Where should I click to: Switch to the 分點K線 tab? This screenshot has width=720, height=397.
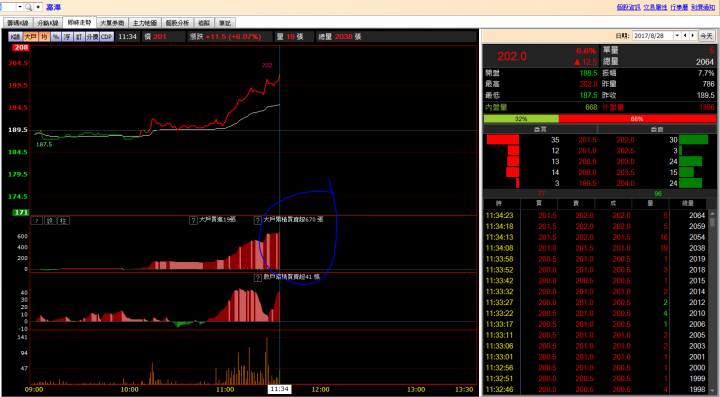click(48, 23)
